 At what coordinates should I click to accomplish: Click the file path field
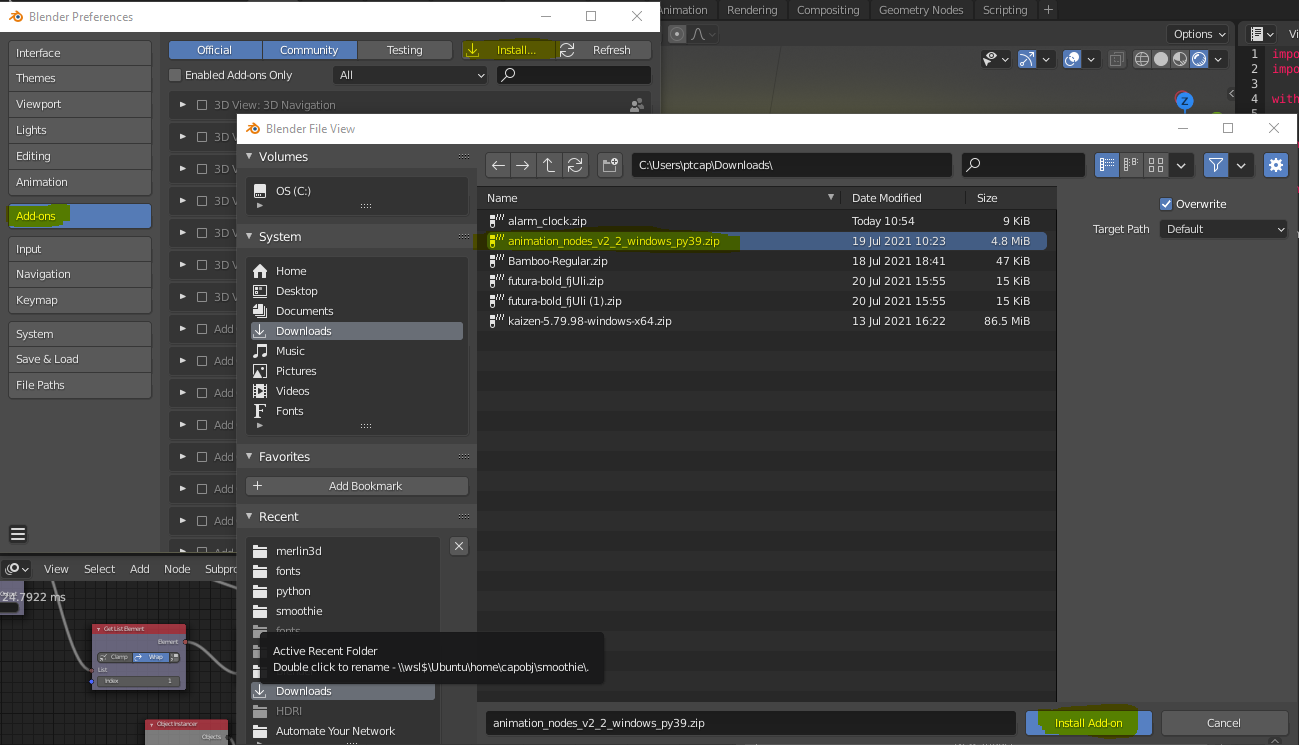pos(792,165)
